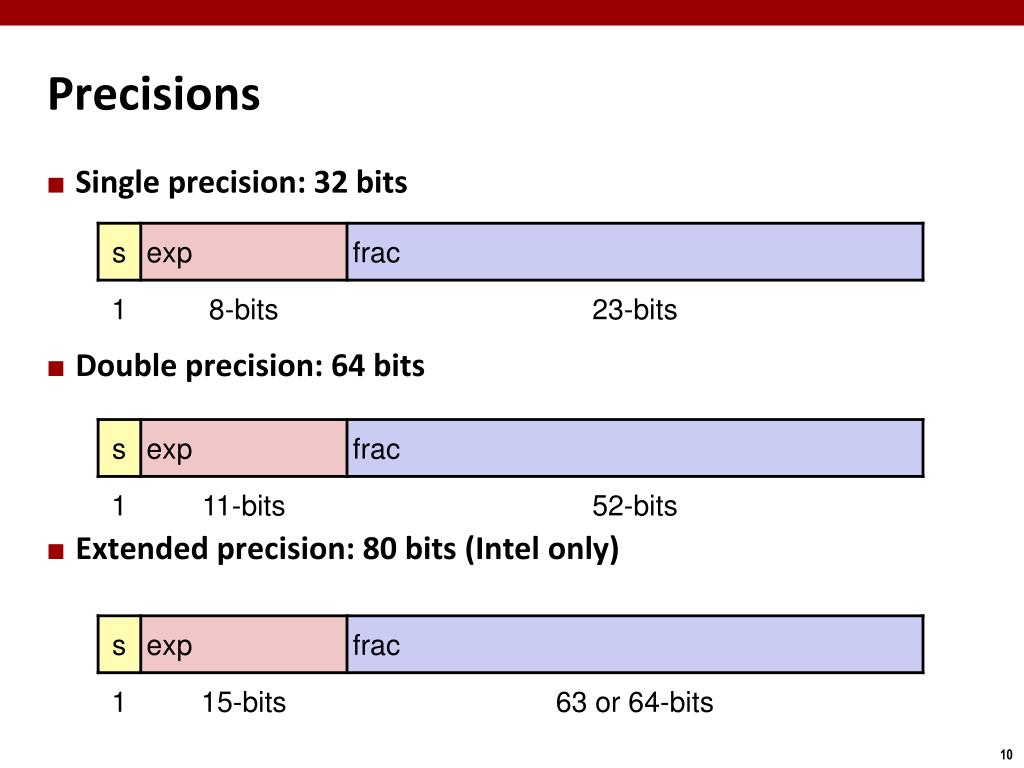Image resolution: width=1024 pixels, height=768 pixels.
Task: Click the bullet square beside Single precision
Action: (56, 185)
